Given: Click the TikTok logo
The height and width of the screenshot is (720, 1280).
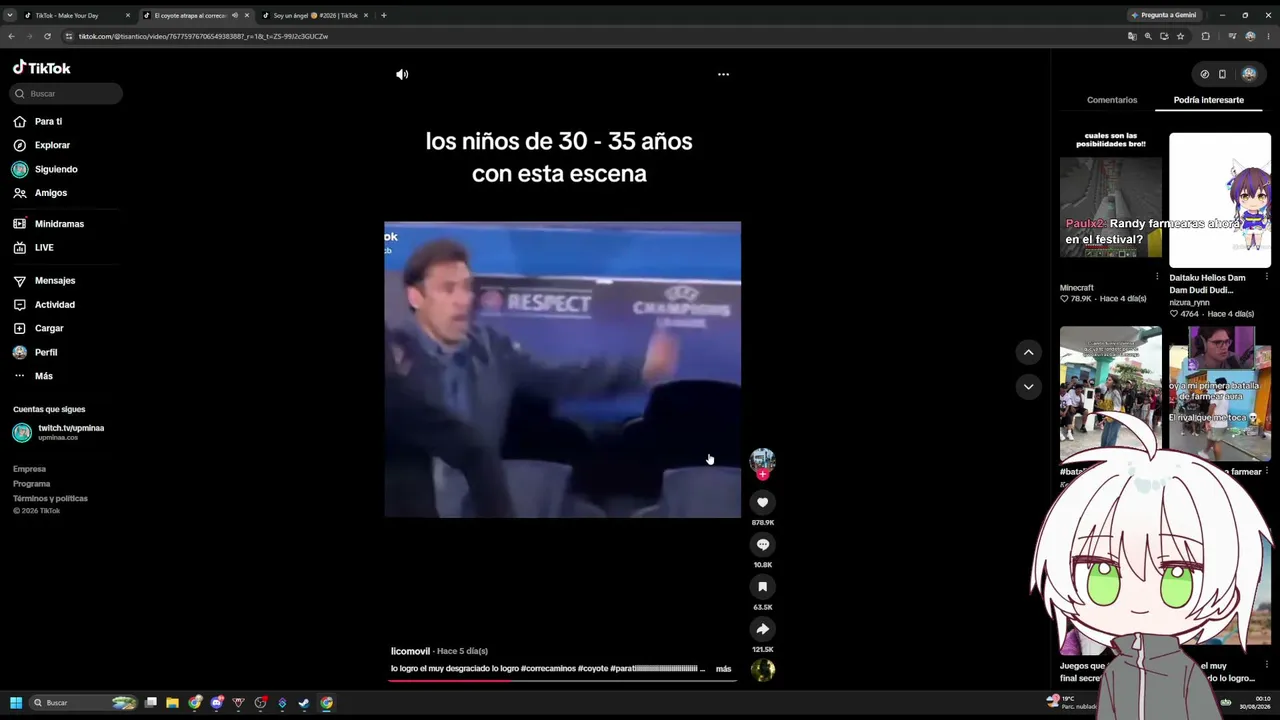Looking at the screenshot, I should (42, 68).
